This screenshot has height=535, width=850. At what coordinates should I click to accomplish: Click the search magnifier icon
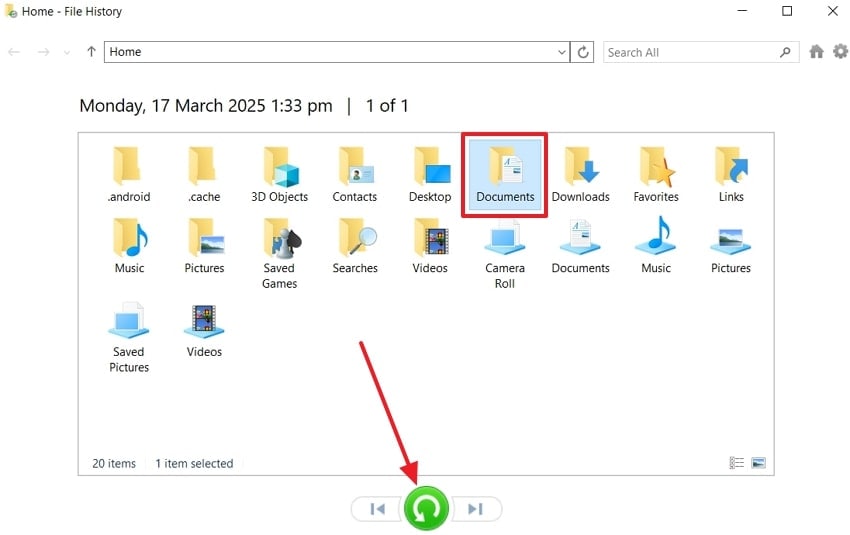(x=785, y=52)
